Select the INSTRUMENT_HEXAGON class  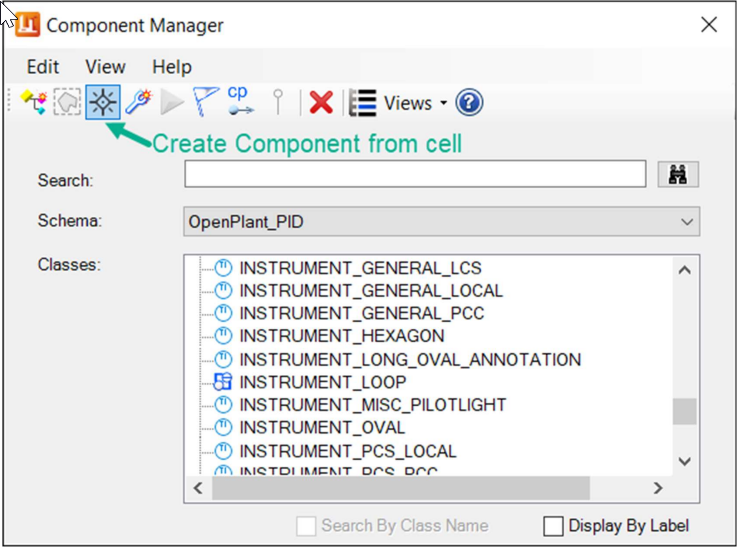(342, 336)
